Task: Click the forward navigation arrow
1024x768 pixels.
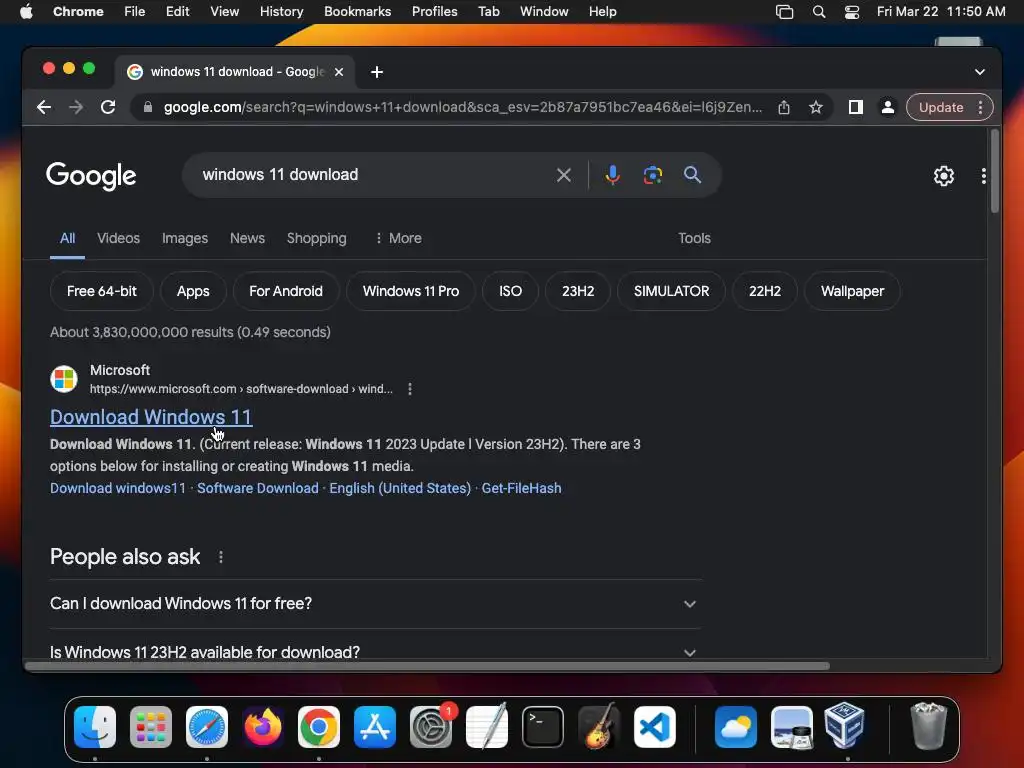Action: pyautogui.click(x=76, y=107)
